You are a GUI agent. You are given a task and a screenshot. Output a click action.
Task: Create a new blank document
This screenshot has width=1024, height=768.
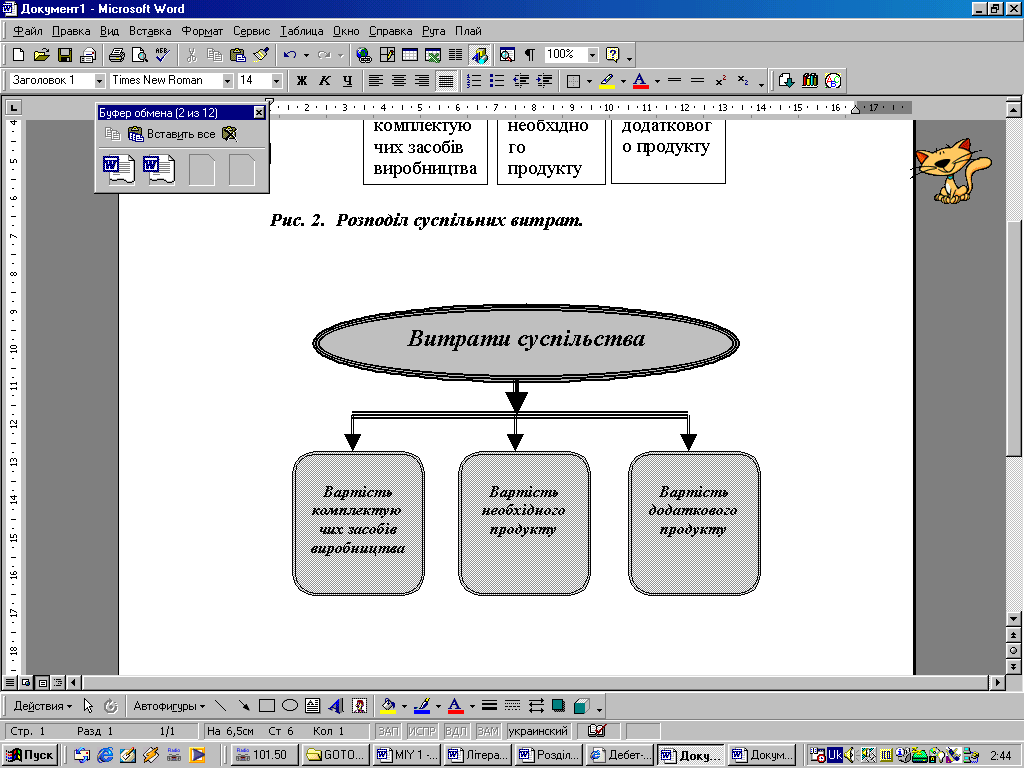(19, 55)
